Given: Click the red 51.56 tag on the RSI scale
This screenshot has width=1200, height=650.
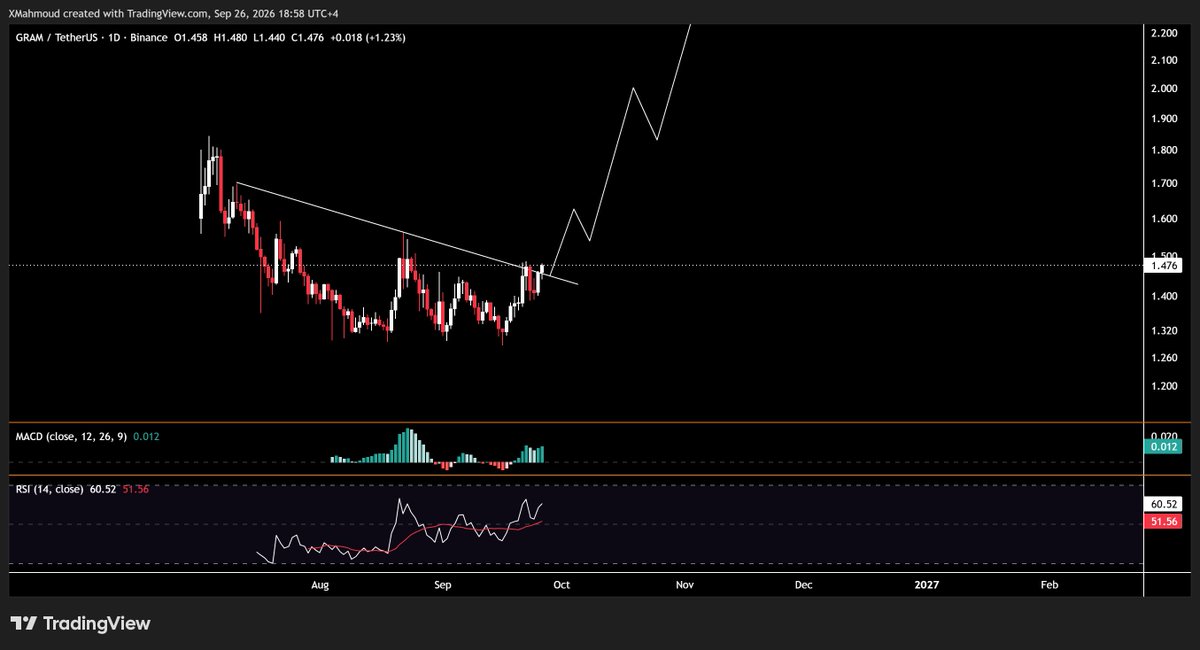Looking at the screenshot, I should point(1163,521).
